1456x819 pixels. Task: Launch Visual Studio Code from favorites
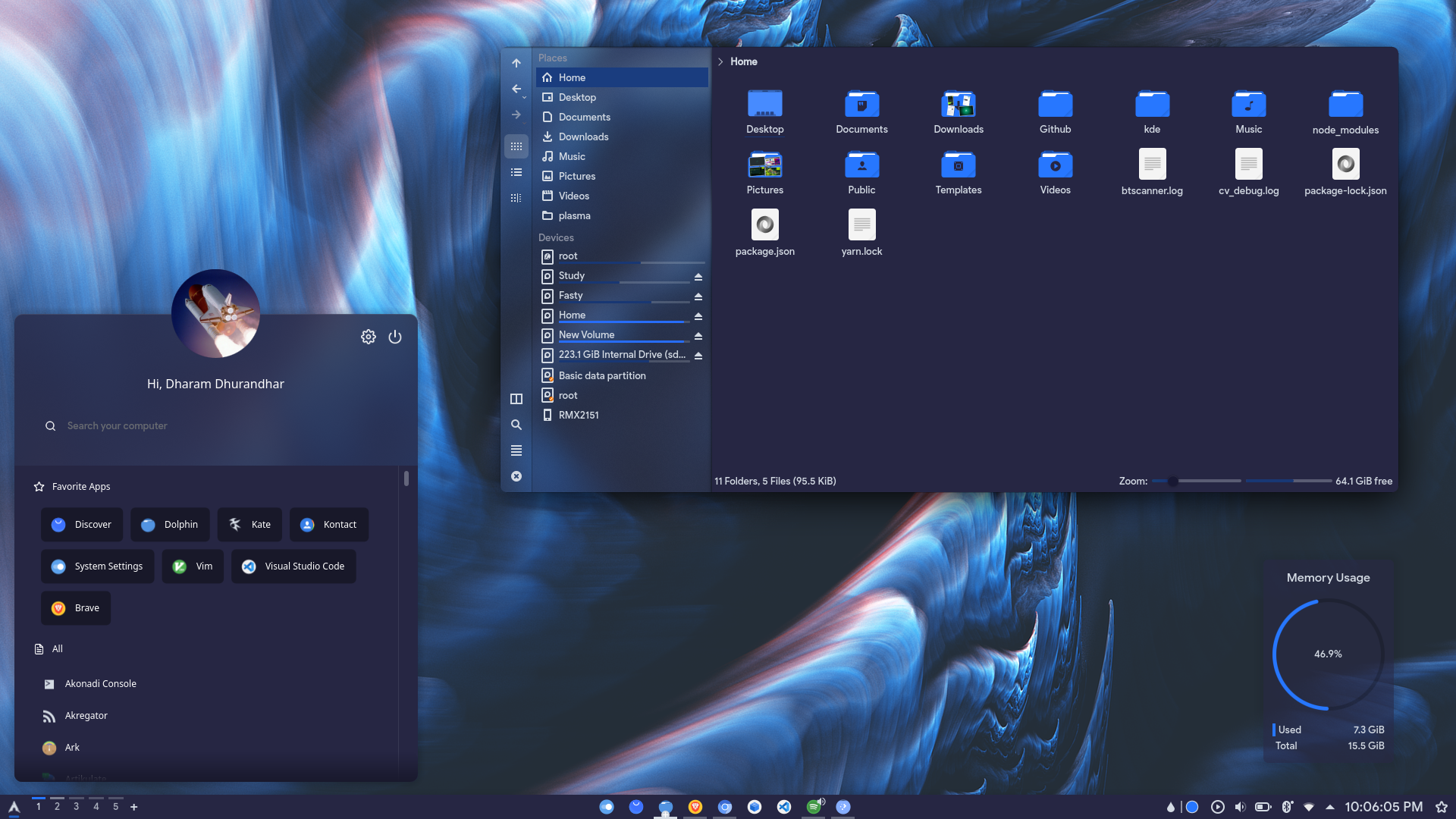[293, 566]
